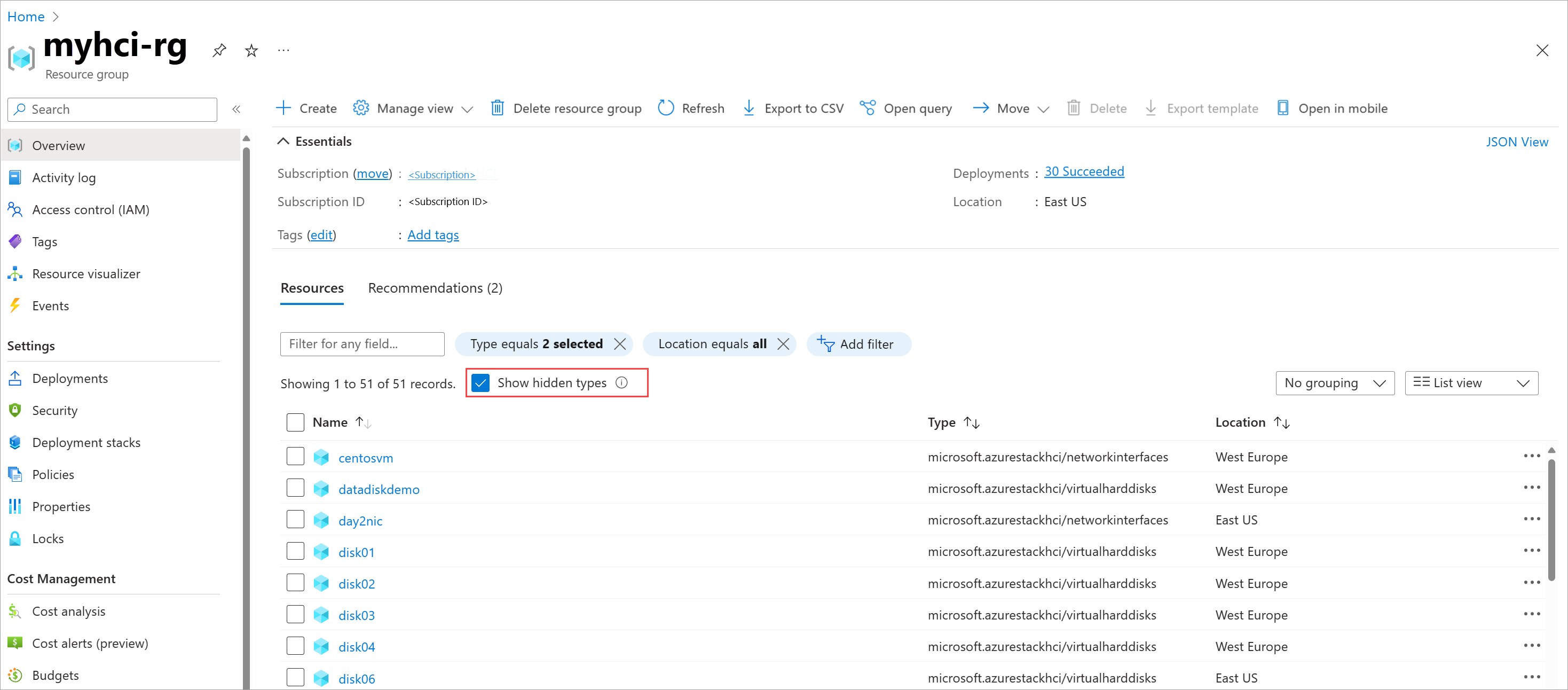Click the Open query icon
The width and height of the screenshot is (1568, 690).
868,108
